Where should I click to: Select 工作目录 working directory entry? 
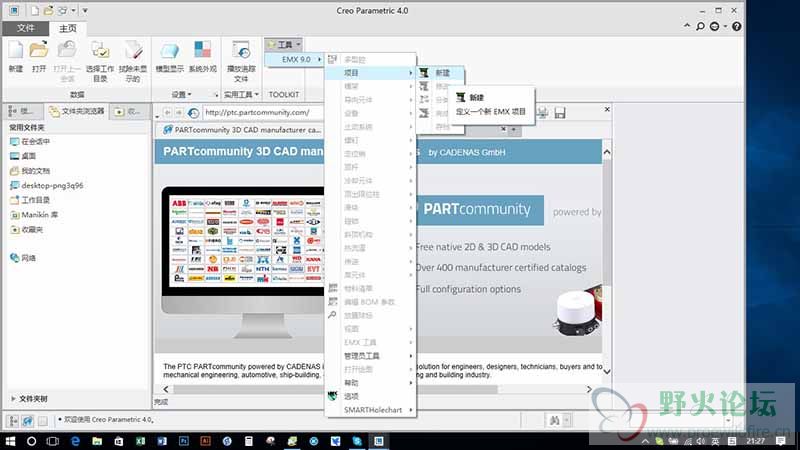tap(30, 200)
